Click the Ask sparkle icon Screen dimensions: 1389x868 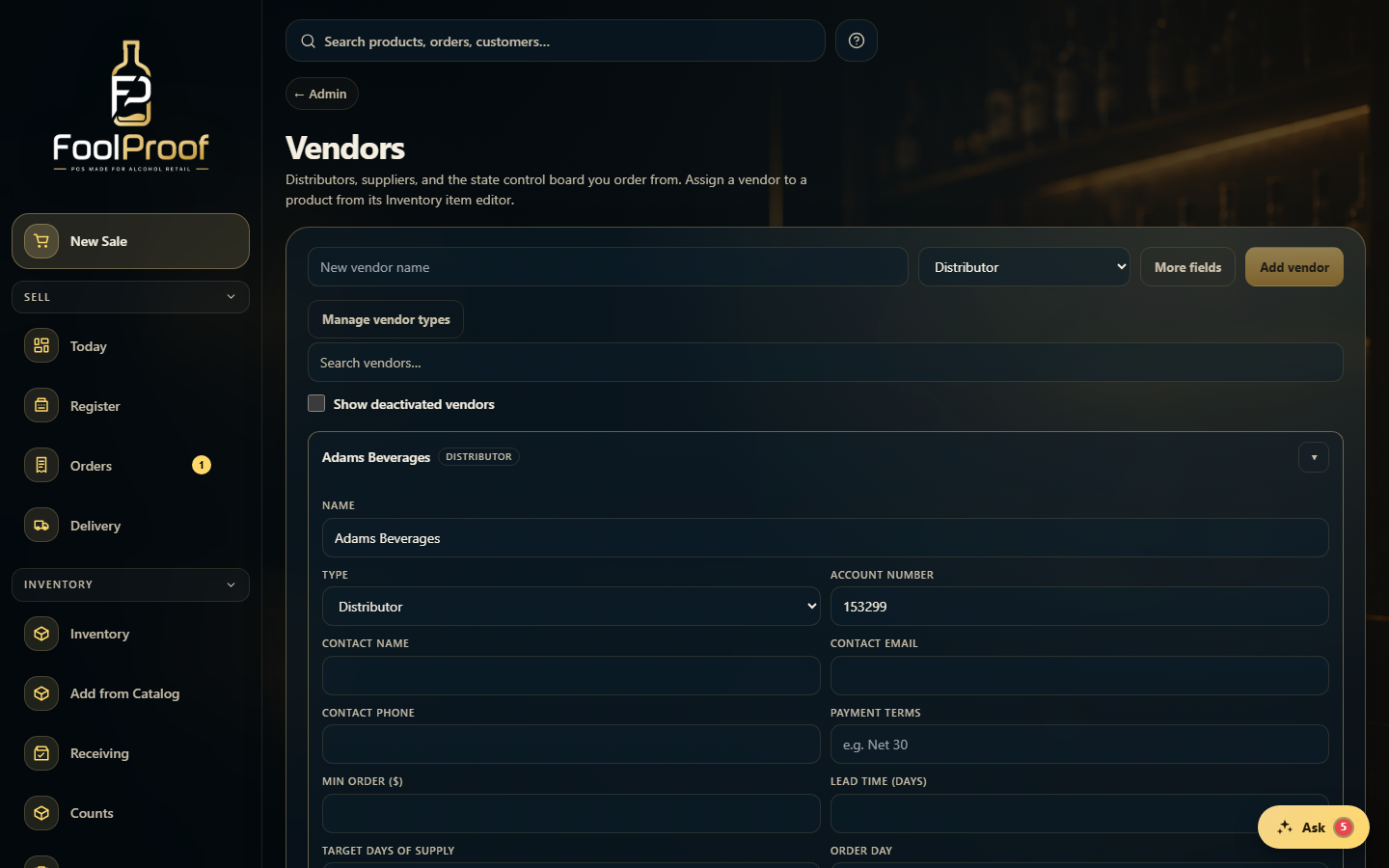tap(1285, 827)
